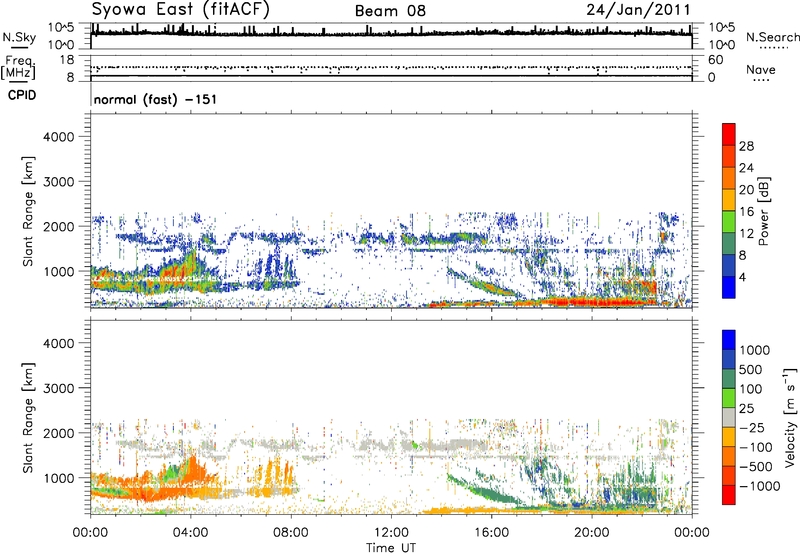This screenshot has width=800, height=554.
Task: Select the velocity panel 'Slant Range [km]' label
Action: pyautogui.click(x=27, y=418)
